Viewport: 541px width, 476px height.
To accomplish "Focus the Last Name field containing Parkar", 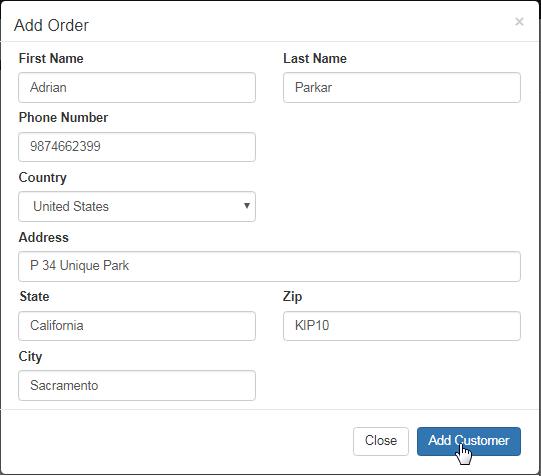I will 402,87.
